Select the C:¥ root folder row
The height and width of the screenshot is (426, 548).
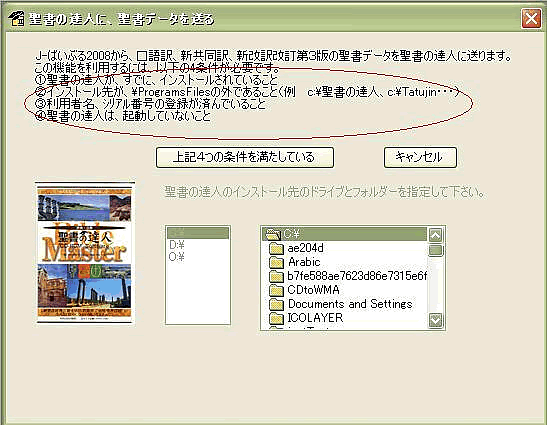click(x=344, y=234)
